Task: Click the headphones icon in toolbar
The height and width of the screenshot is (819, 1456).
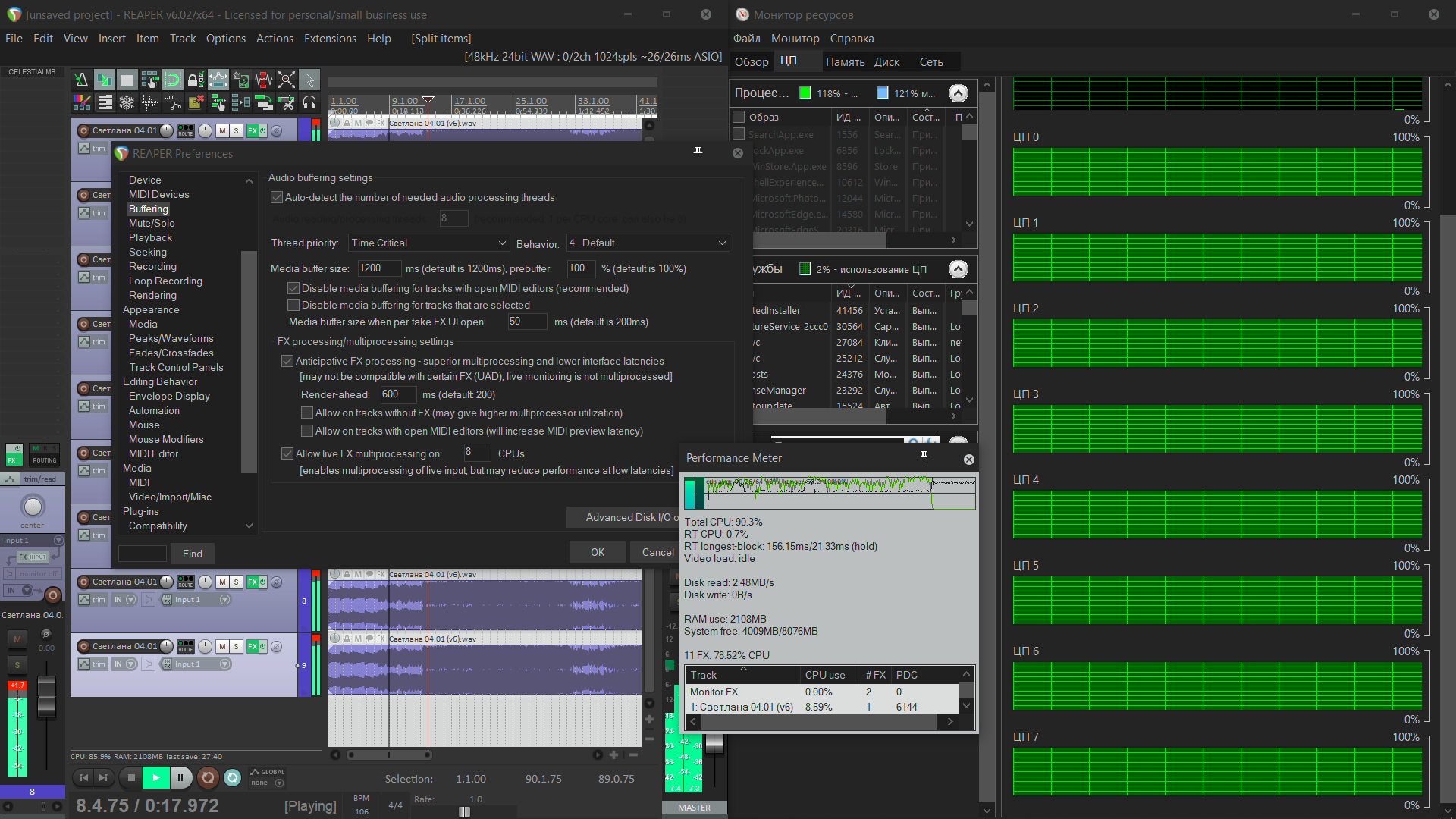Action: click(309, 102)
